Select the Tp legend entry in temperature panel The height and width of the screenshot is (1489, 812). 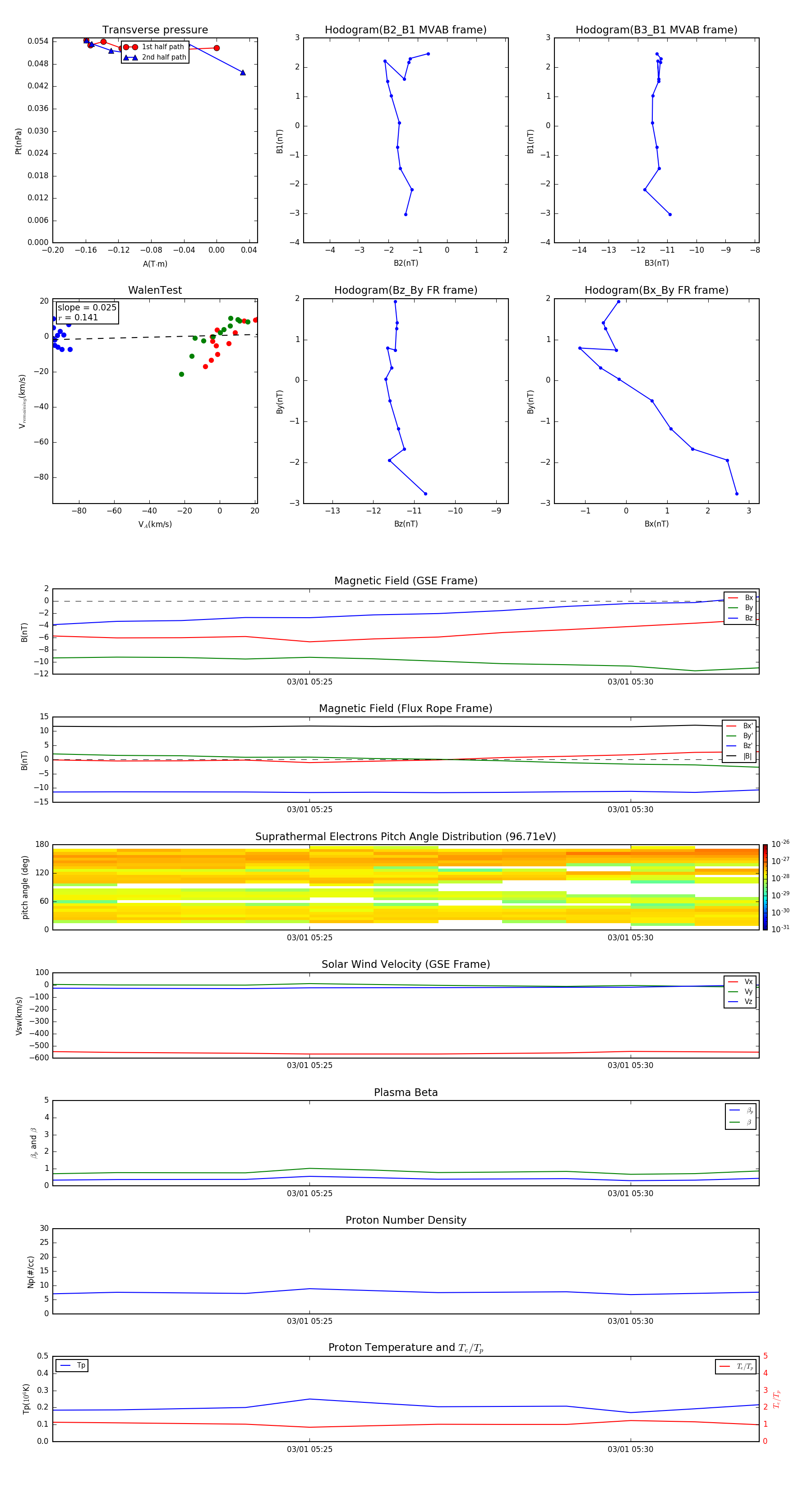click(72, 1365)
